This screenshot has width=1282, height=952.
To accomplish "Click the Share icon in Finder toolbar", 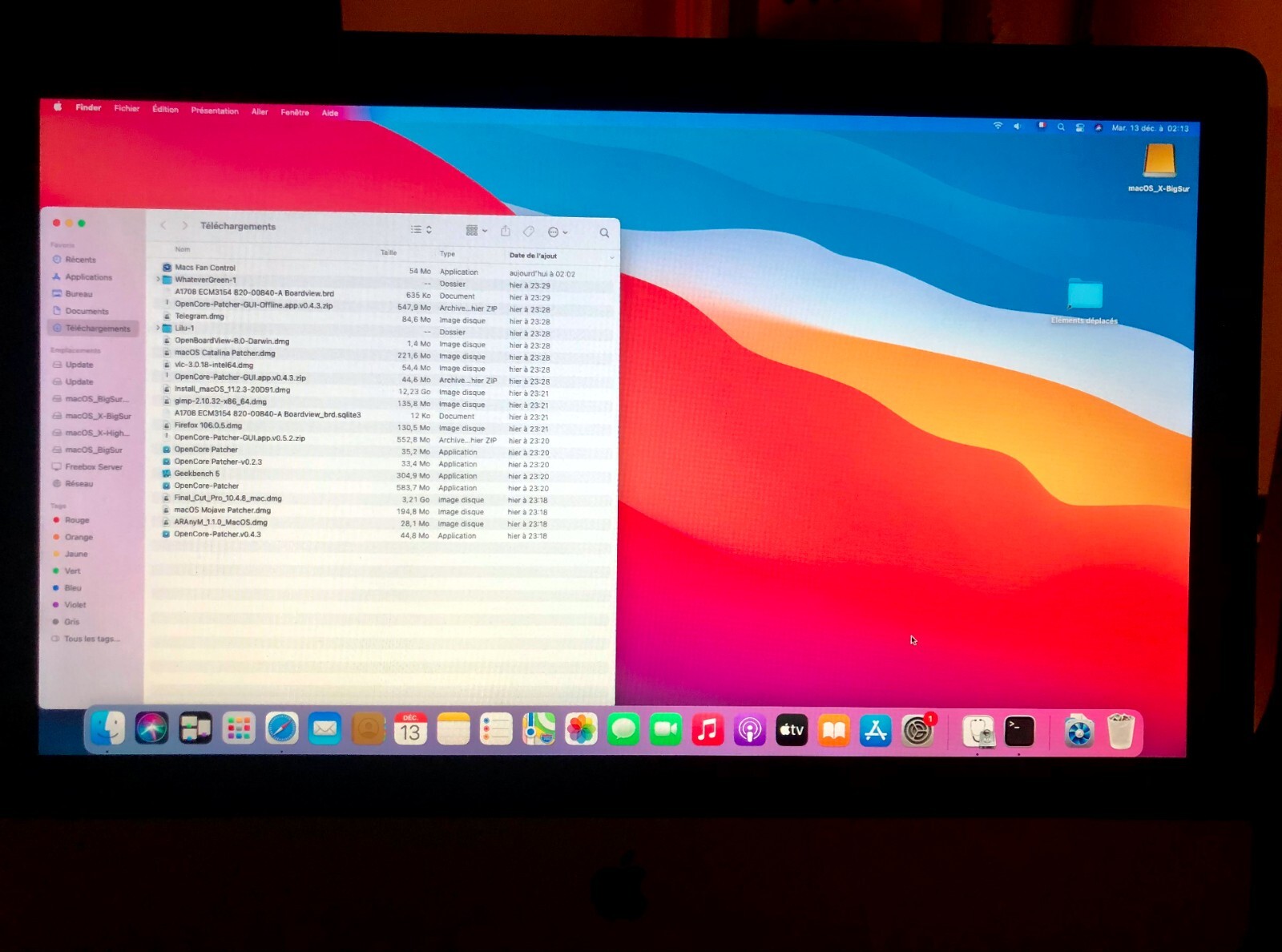I will pyautogui.click(x=506, y=231).
